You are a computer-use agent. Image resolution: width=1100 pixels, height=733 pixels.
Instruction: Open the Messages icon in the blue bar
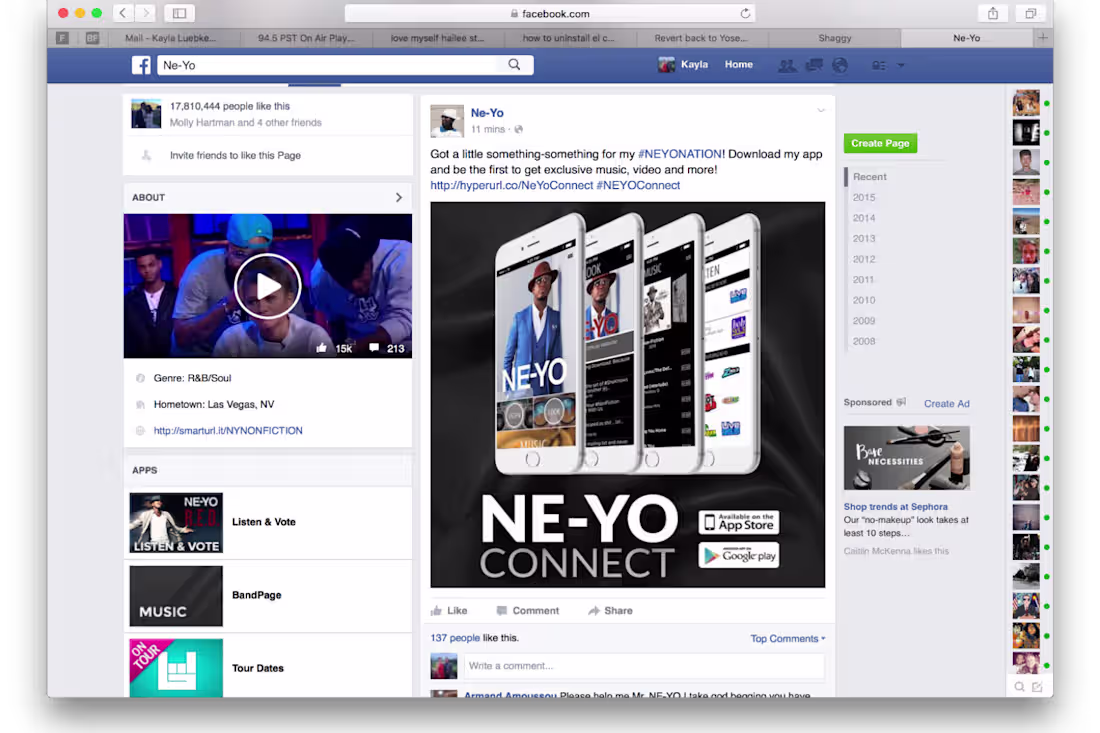click(813, 65)
